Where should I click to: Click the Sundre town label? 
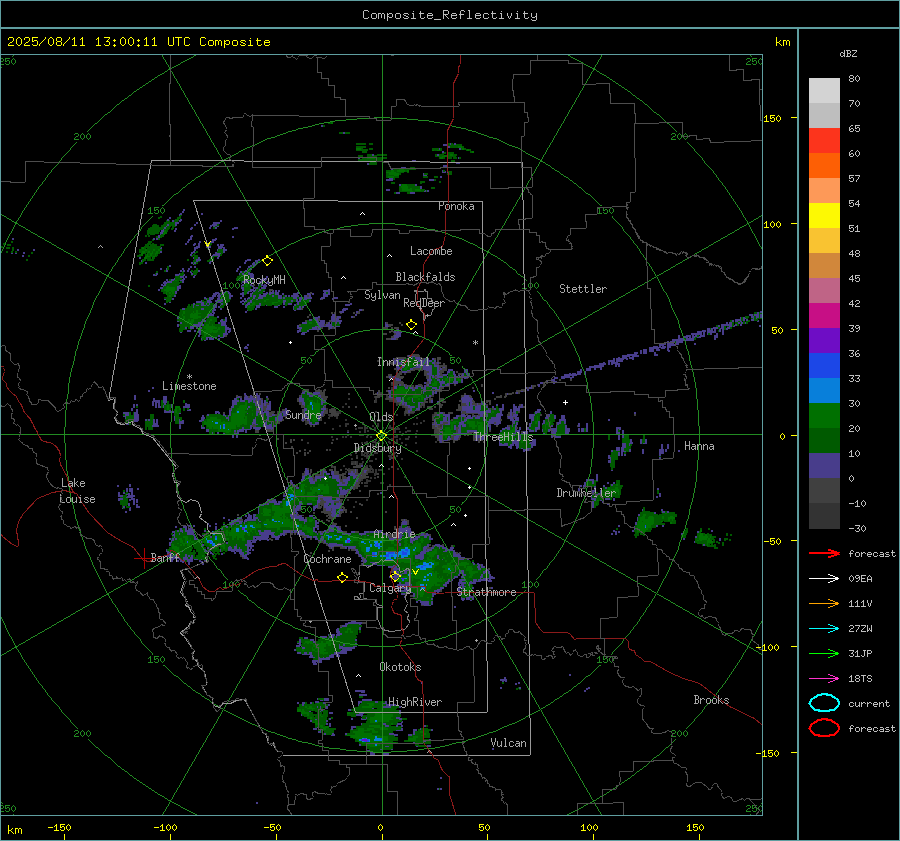(303, 415)
